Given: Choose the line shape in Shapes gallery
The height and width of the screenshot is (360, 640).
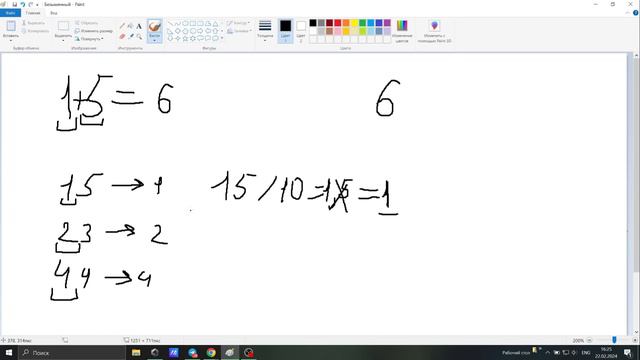Looking at the screenshot, I should click(x=170, y=24).
